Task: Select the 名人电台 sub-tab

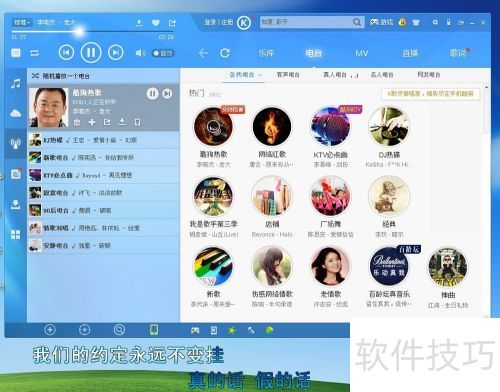Action: [x=382, y=75]
